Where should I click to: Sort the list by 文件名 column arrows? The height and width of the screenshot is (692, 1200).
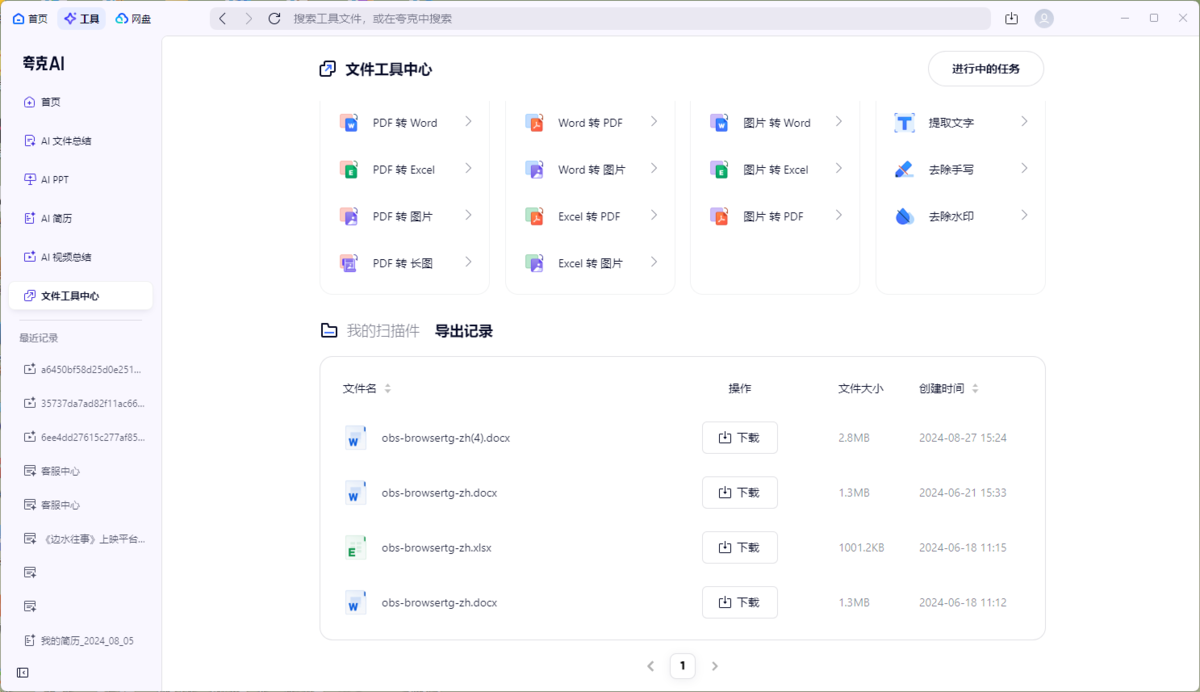388,389
